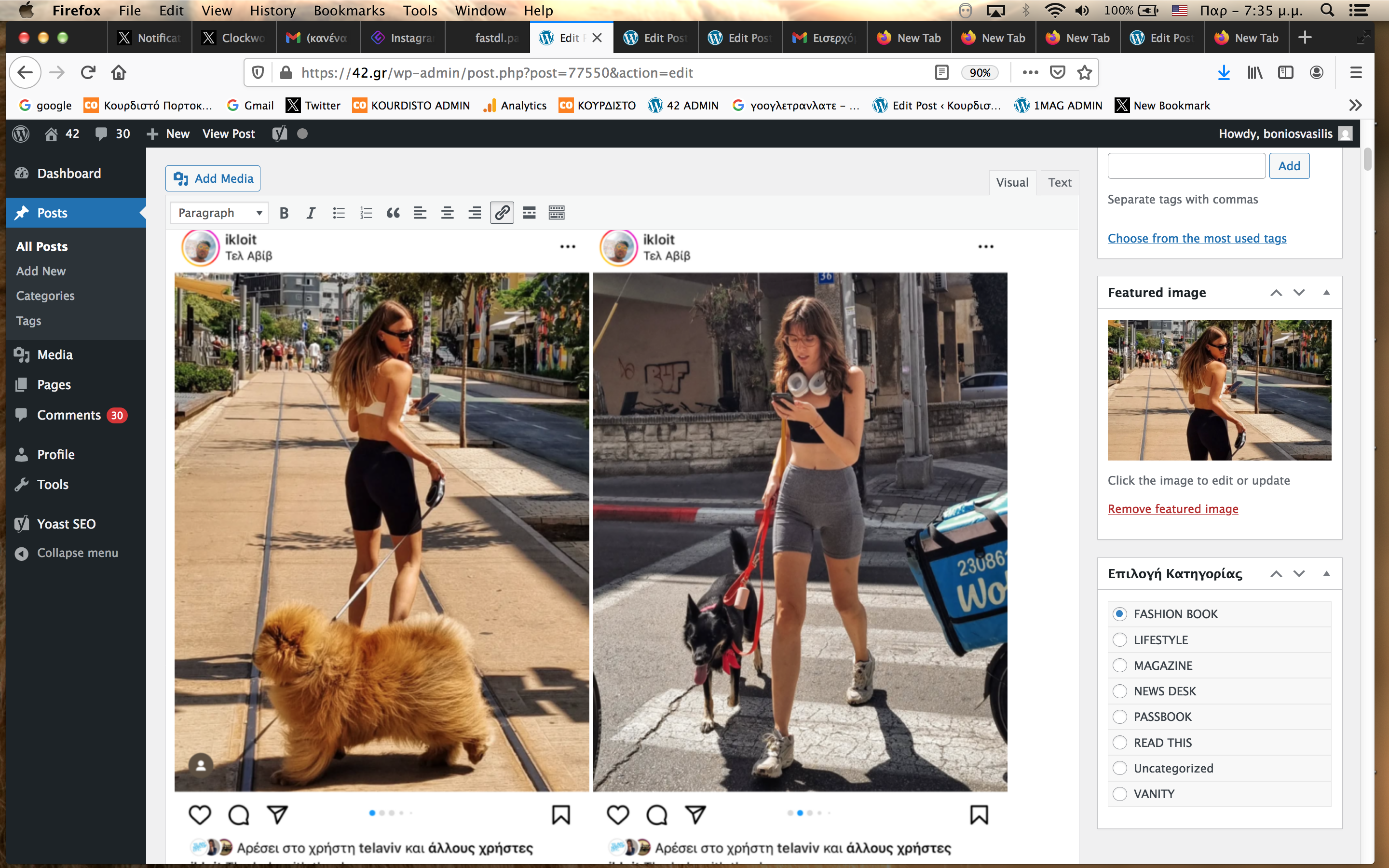1389x868 pixels.
Task: Open the Bookmarks menu in menu bar
Action: tap(349, 10)
